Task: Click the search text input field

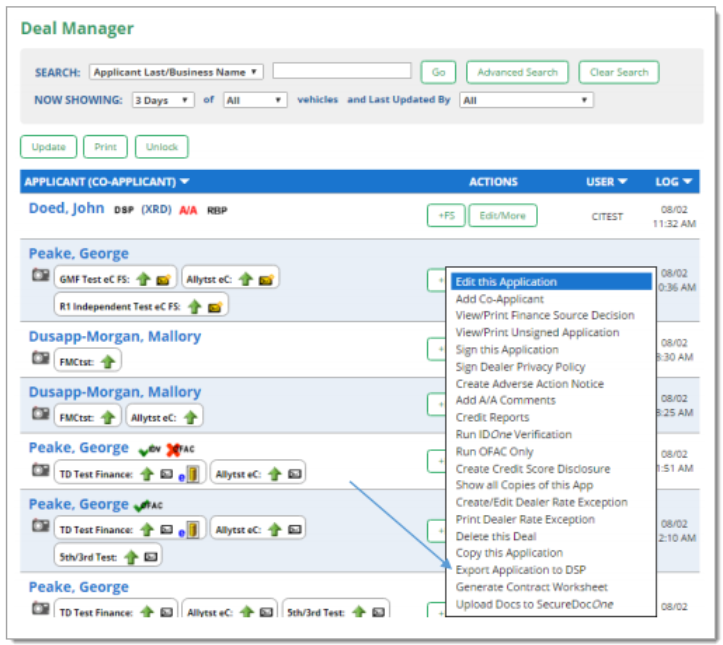Action: tap(342, 71)
